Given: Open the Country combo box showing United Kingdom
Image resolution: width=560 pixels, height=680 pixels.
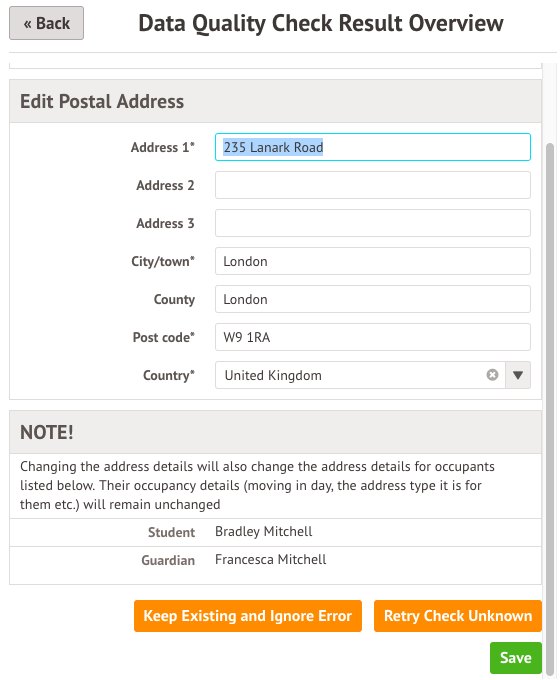Looking at the screenshot, I should 360,375.
